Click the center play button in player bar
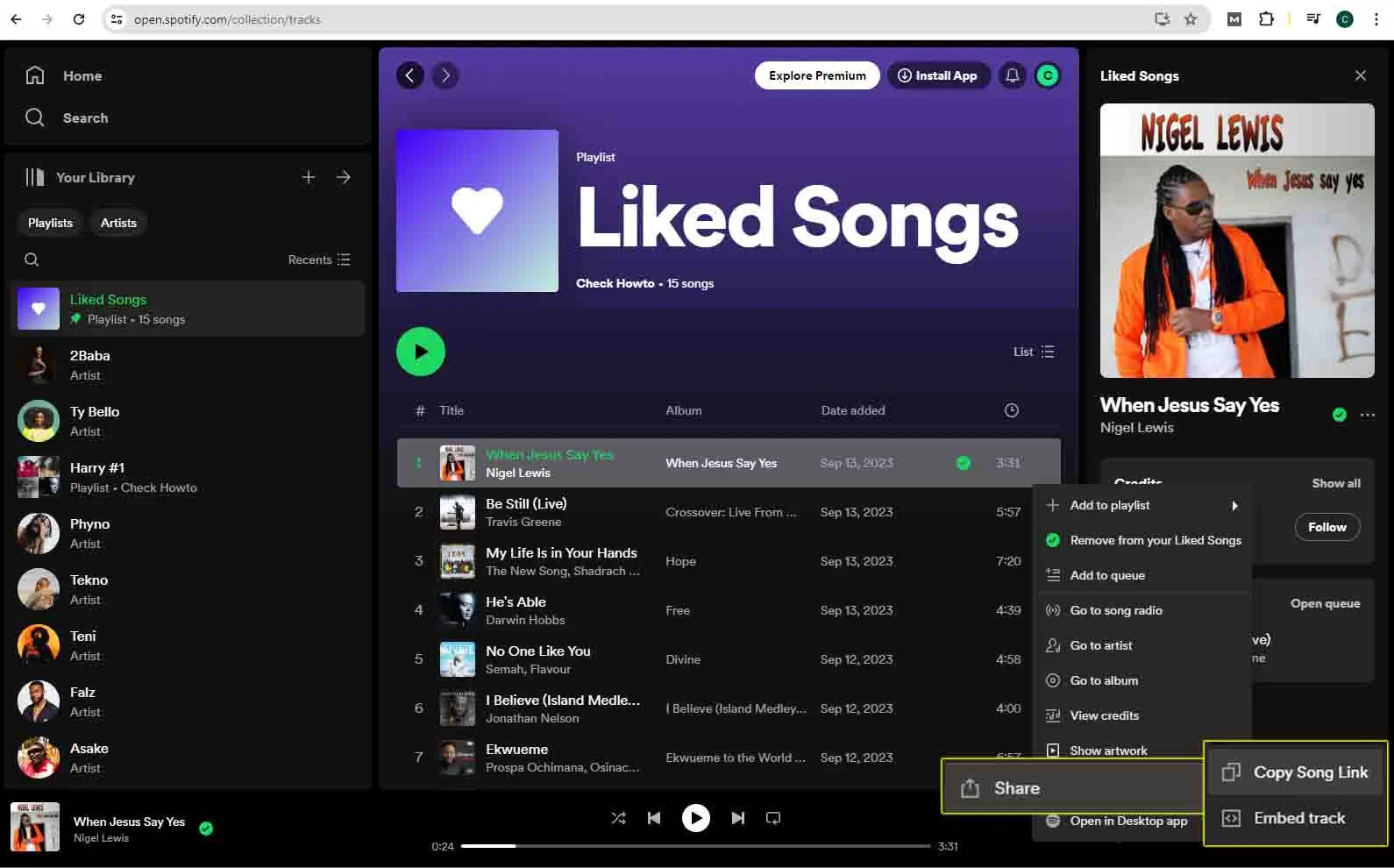This screenshot has height=868, width=1394. pos(696,818)
